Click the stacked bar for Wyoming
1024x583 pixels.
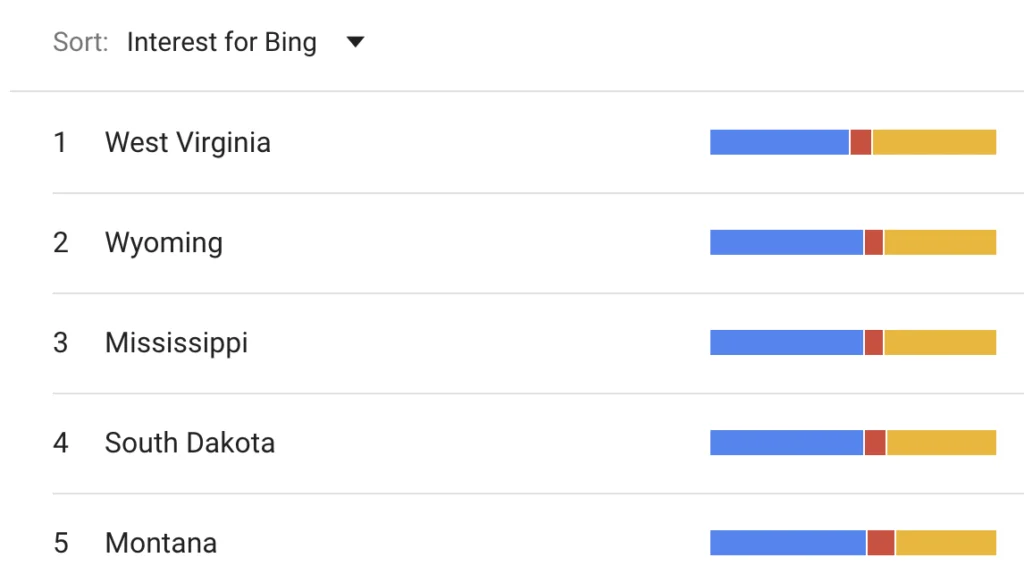point(852,242)
